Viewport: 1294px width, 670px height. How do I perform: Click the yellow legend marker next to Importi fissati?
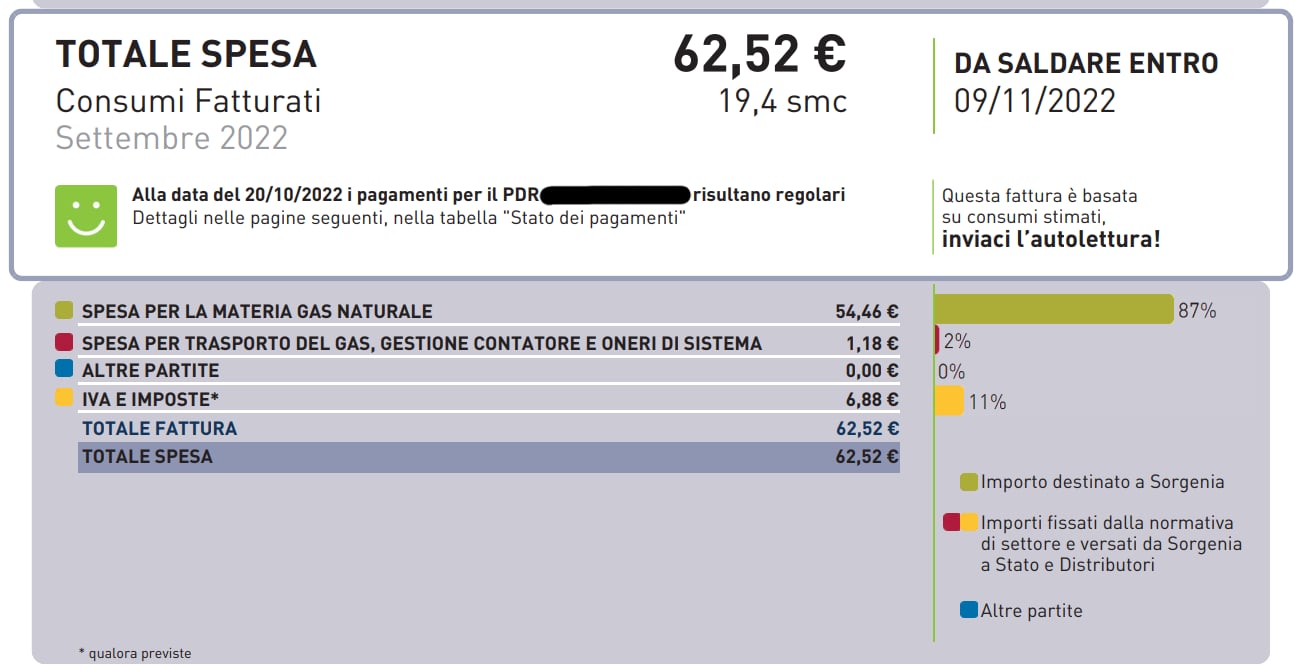coord(969,522)
